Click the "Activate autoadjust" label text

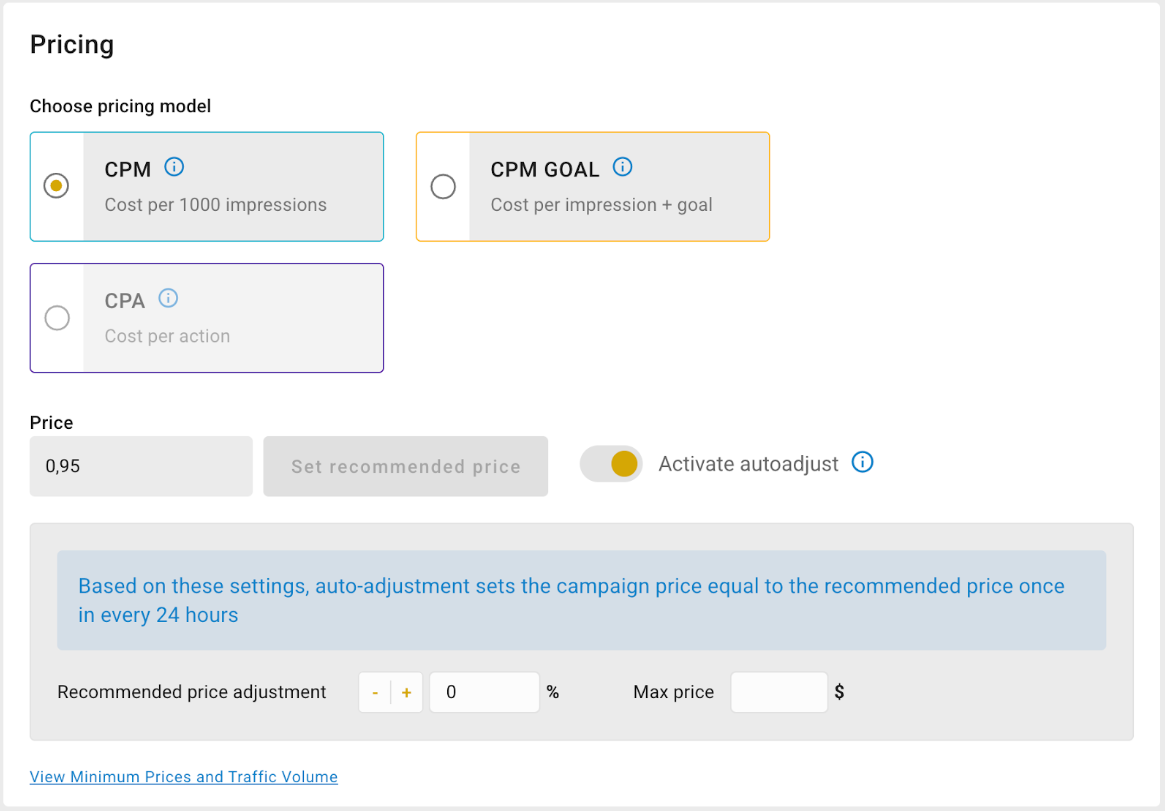pos(748,464)
